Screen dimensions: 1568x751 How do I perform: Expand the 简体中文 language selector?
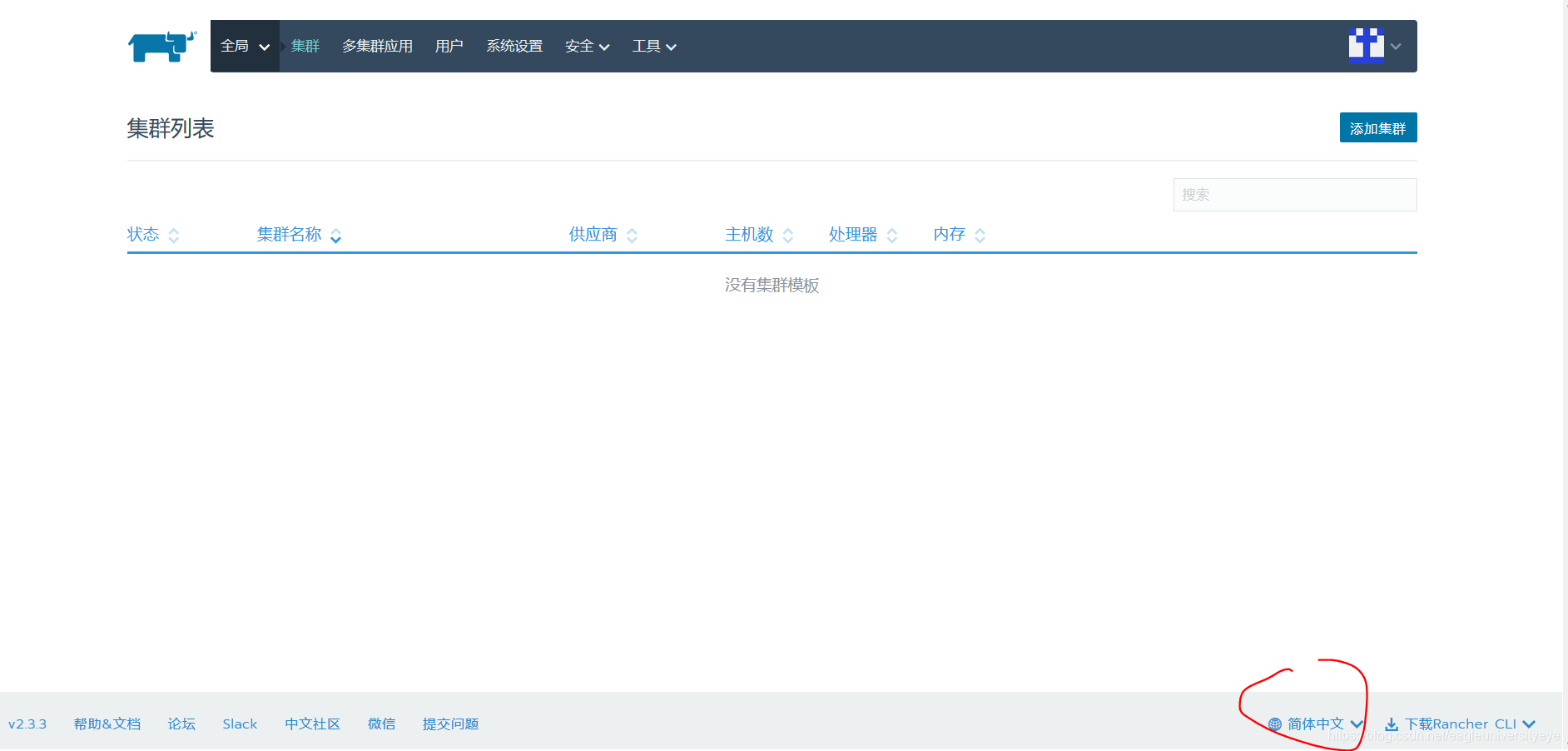pos(1316,724)
